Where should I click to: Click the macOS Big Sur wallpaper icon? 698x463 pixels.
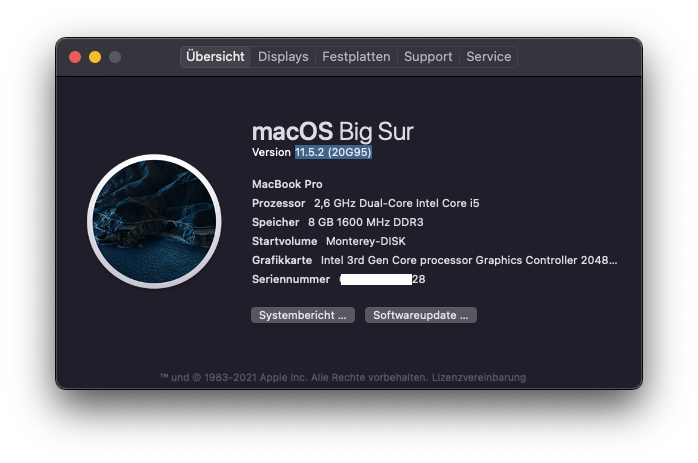(154, 221)
